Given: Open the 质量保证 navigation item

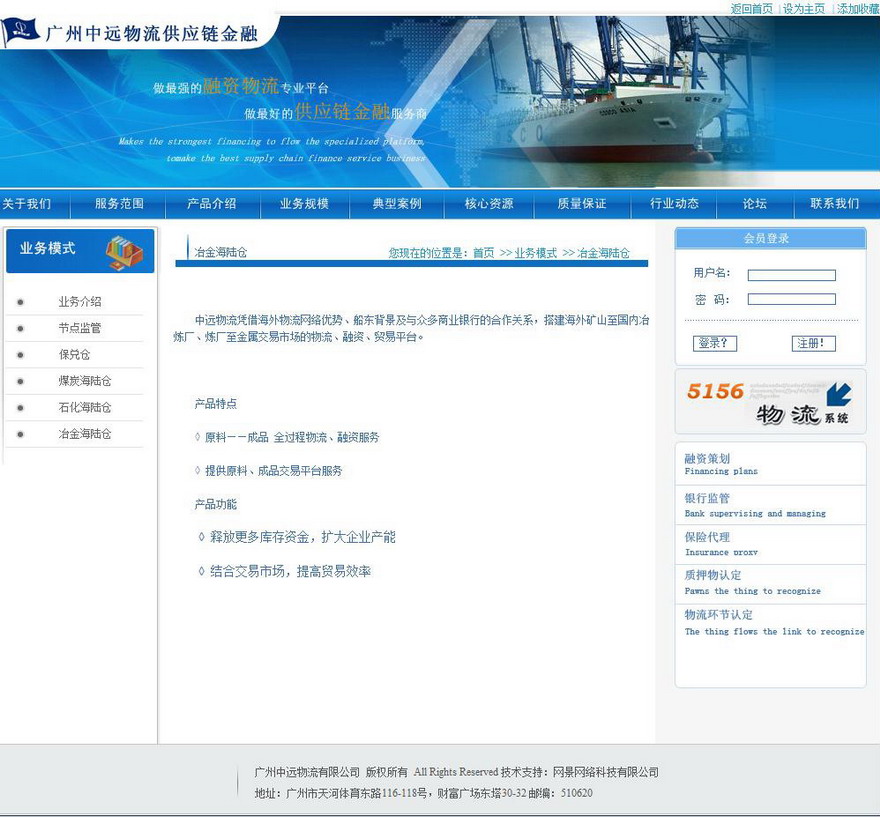Looking at the screenshot, I should tap(581, 204).
